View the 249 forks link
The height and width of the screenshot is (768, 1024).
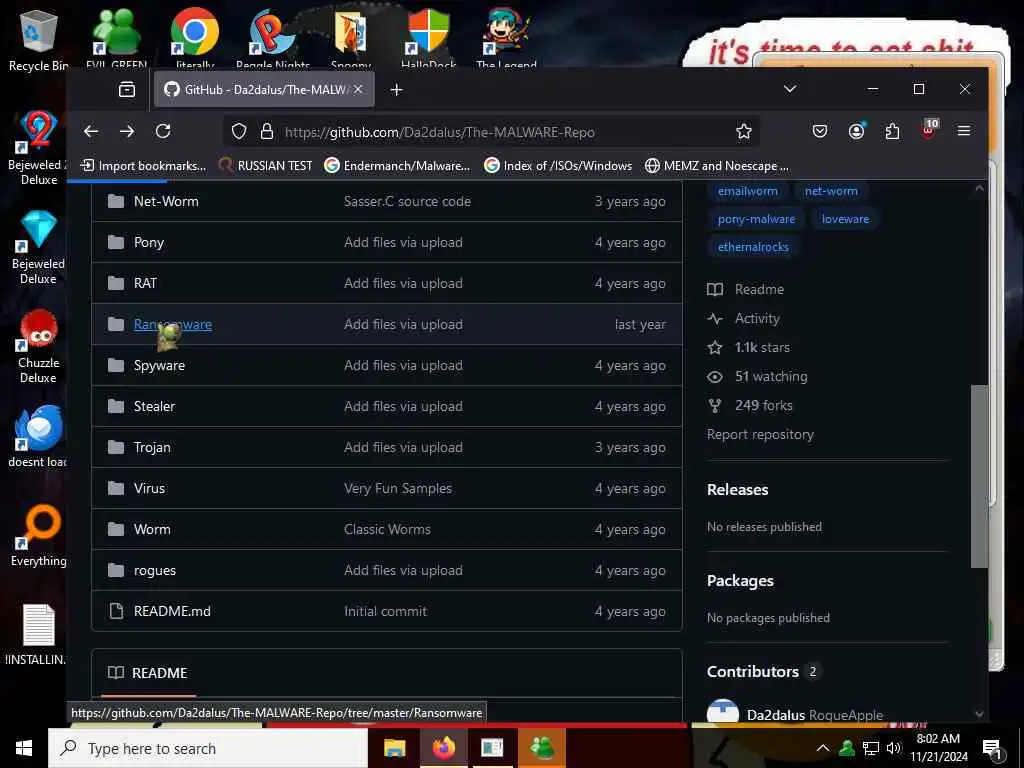point(750,406)
